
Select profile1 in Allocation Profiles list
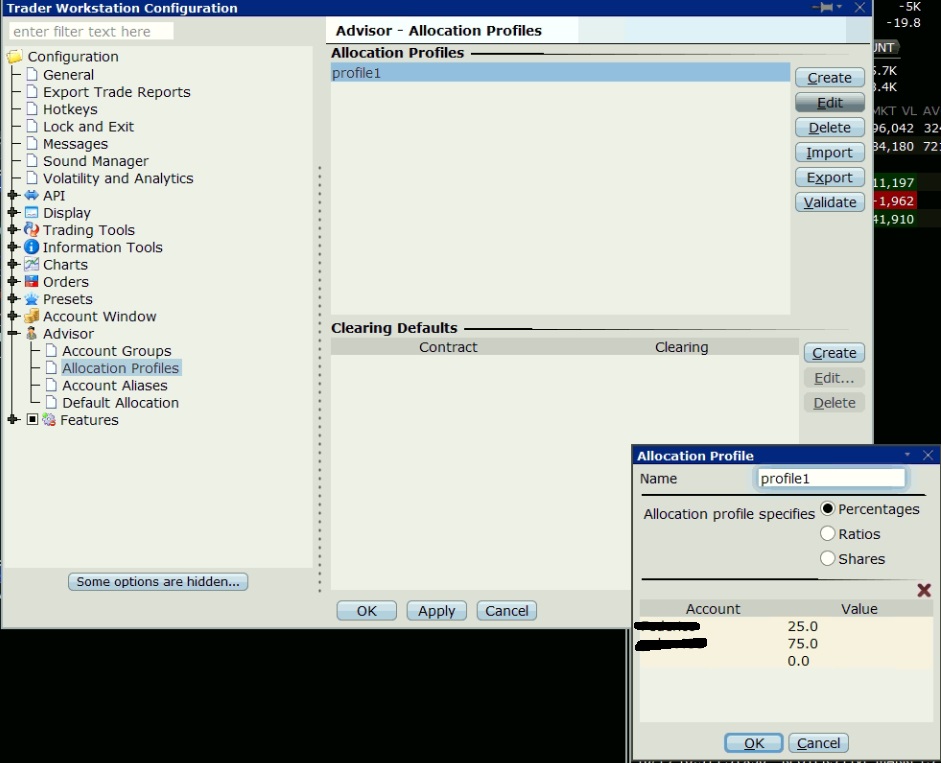[x=560, y=73]
